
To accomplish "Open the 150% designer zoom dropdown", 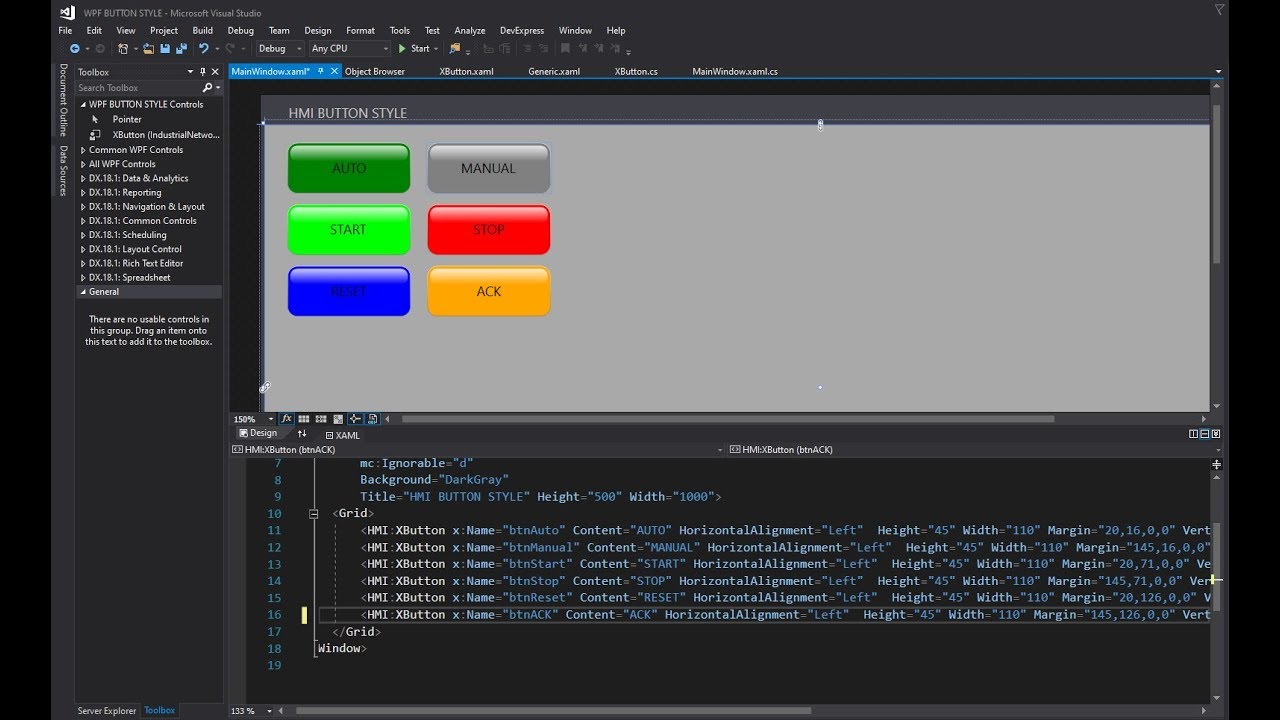I will [x=254, y=419].
